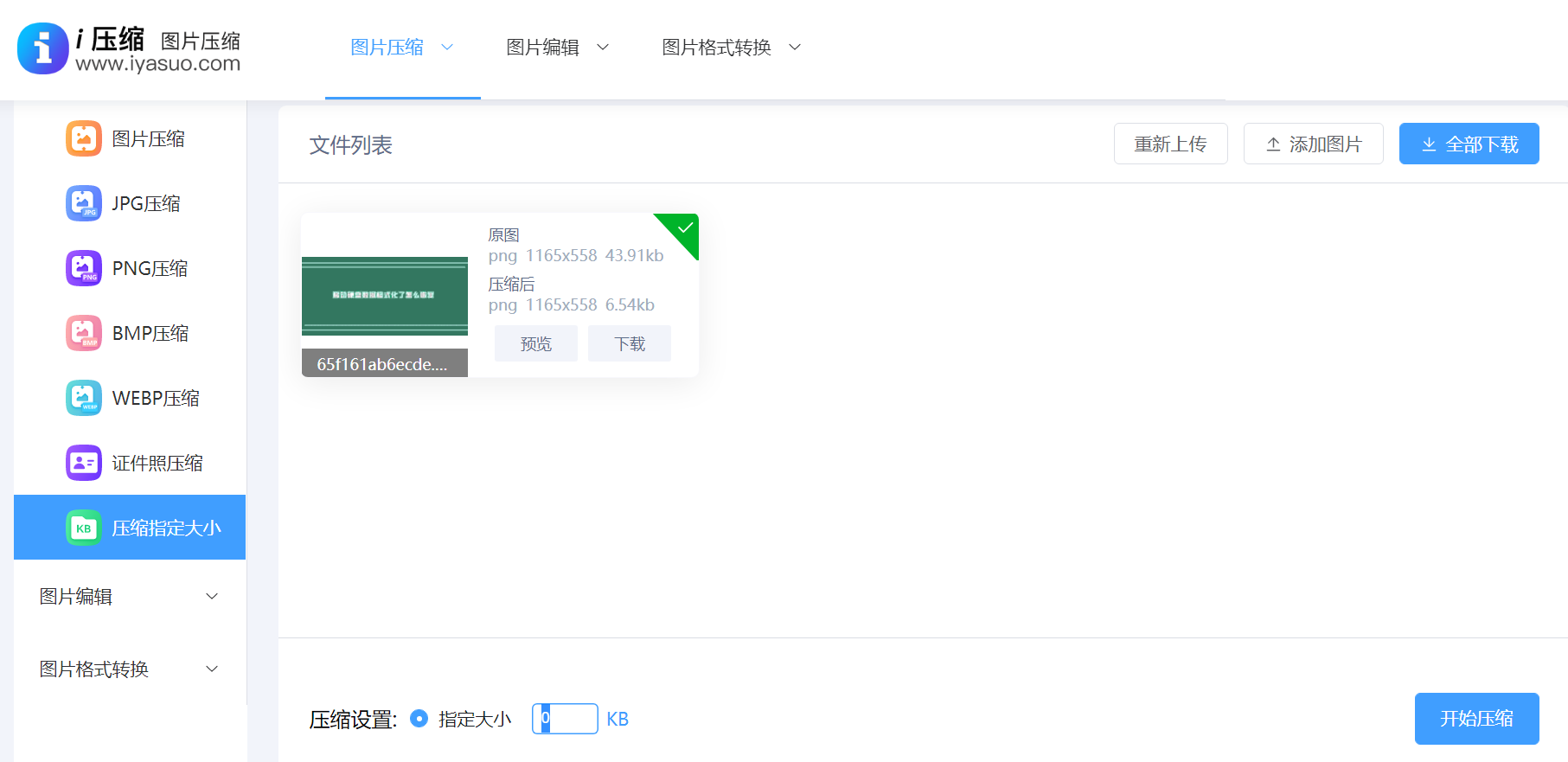
Task: Select the BMP压缩 pink icon
Action: 84,333
